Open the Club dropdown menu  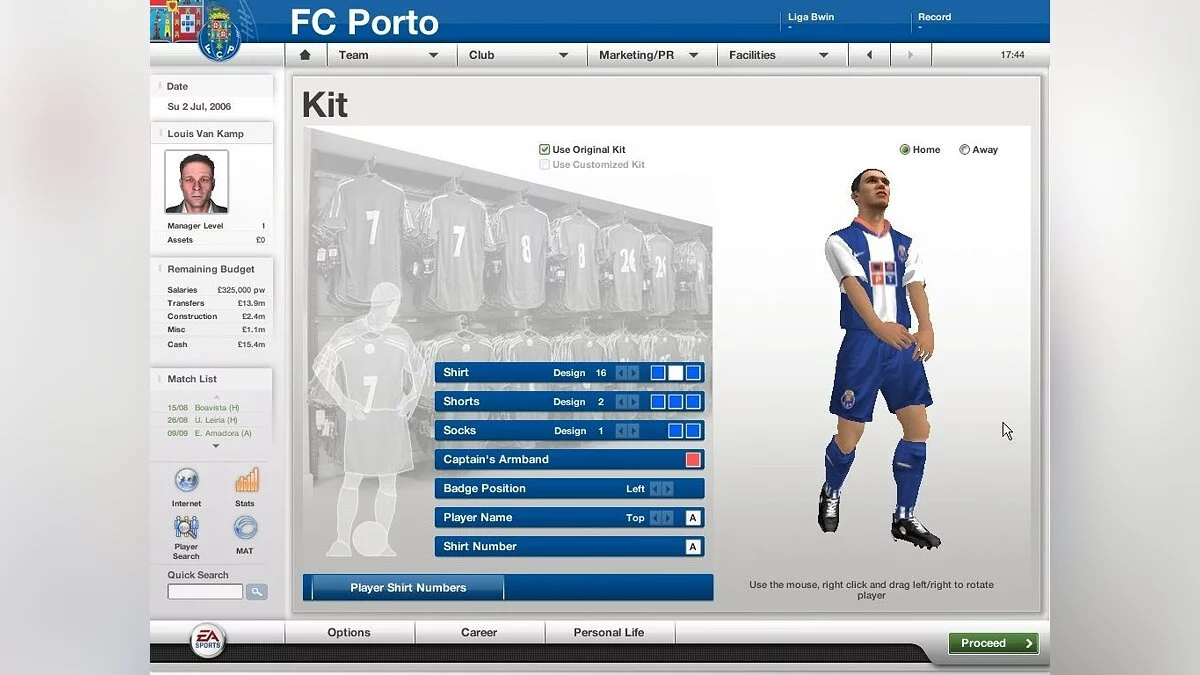[522, 55]
